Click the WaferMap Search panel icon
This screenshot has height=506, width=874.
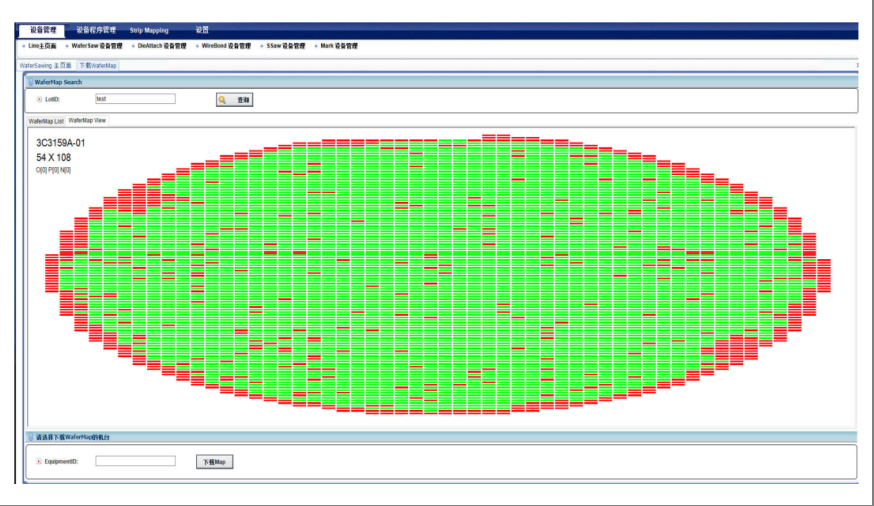(x=31, y=82)
